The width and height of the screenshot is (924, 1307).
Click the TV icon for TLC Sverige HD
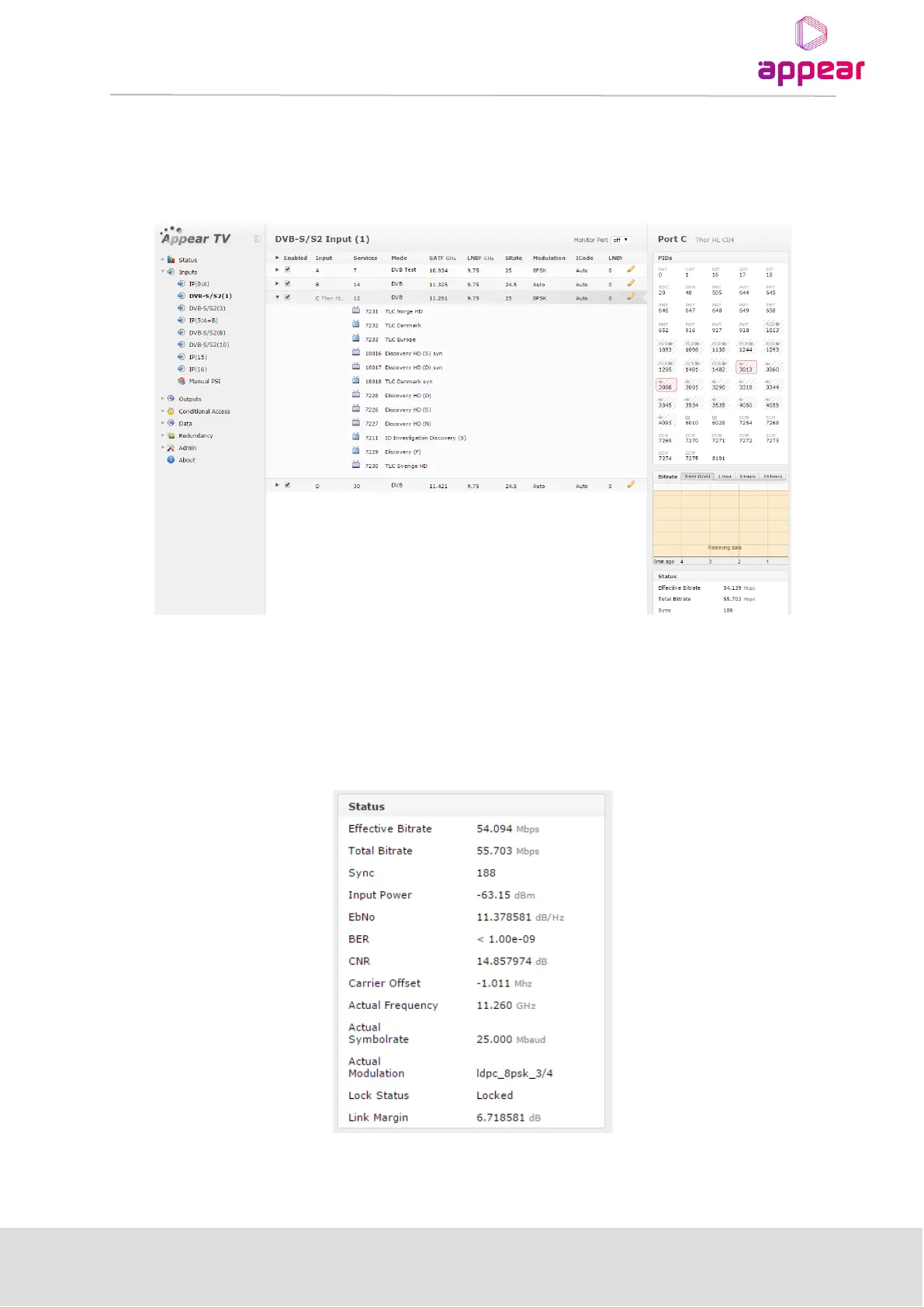pos(356,465)
